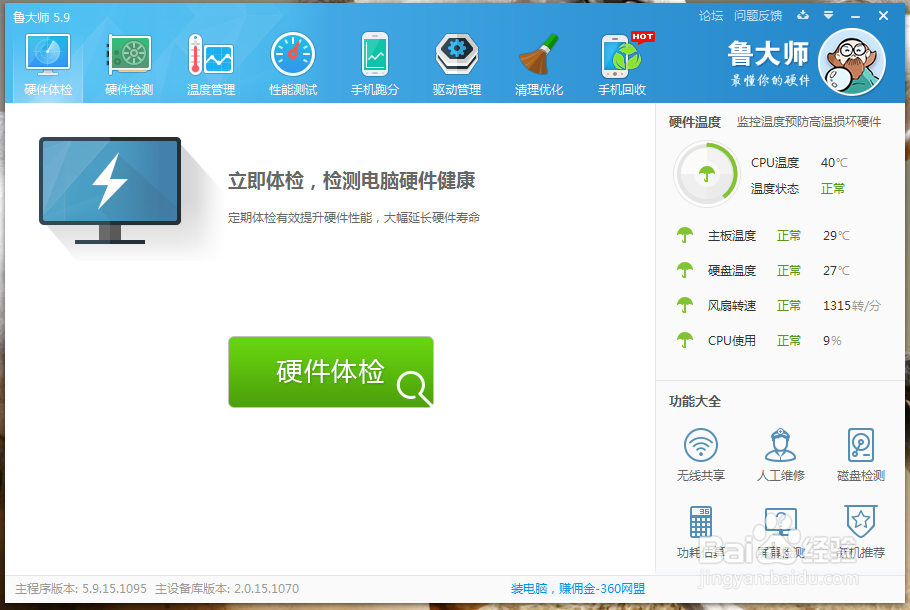
Task: Open 人工维修 manual repair tool
Action: pyautogui.click(x=781, y=454)
